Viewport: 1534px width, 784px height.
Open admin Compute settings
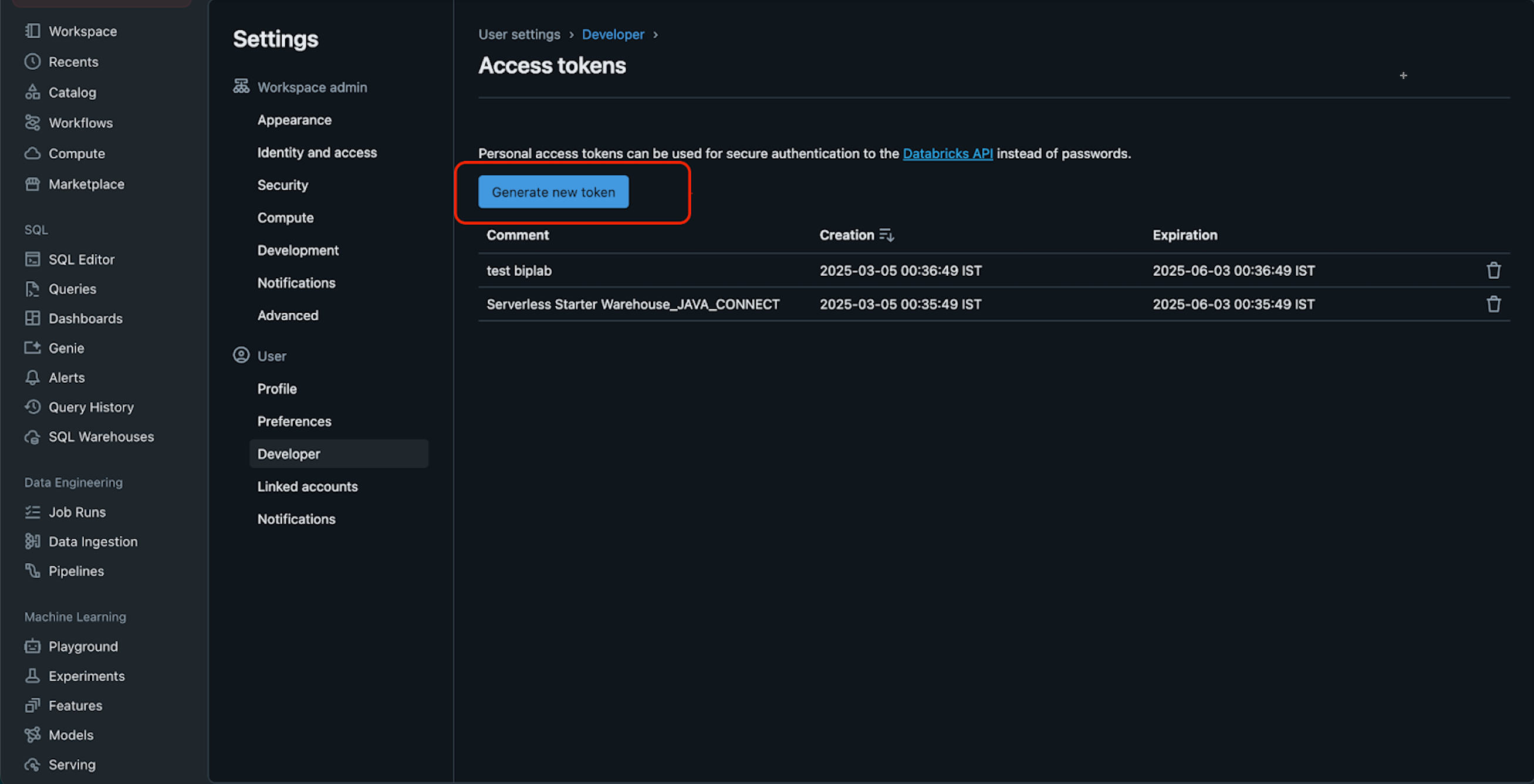pyautogui.click(x=285, y=218)
